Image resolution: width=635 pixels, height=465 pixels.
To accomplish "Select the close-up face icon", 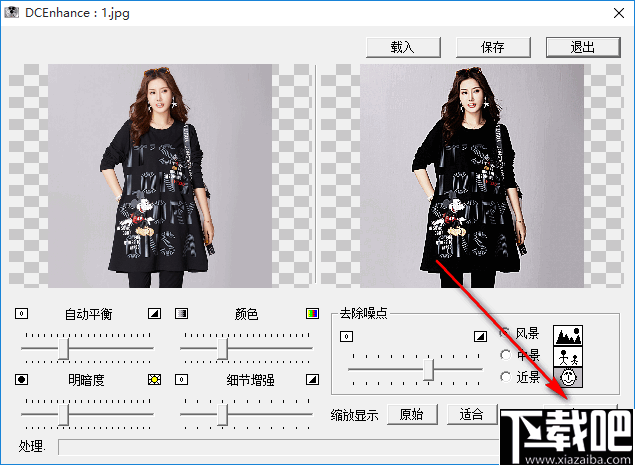I will click(568, 377).
